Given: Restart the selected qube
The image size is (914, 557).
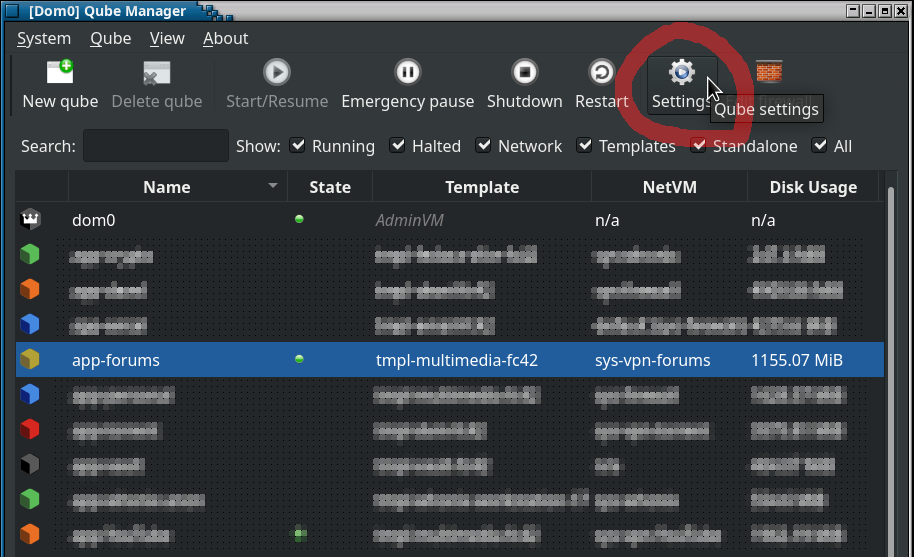Looking at the screenshot, I should pyautogui.click(x=601, y=73).
